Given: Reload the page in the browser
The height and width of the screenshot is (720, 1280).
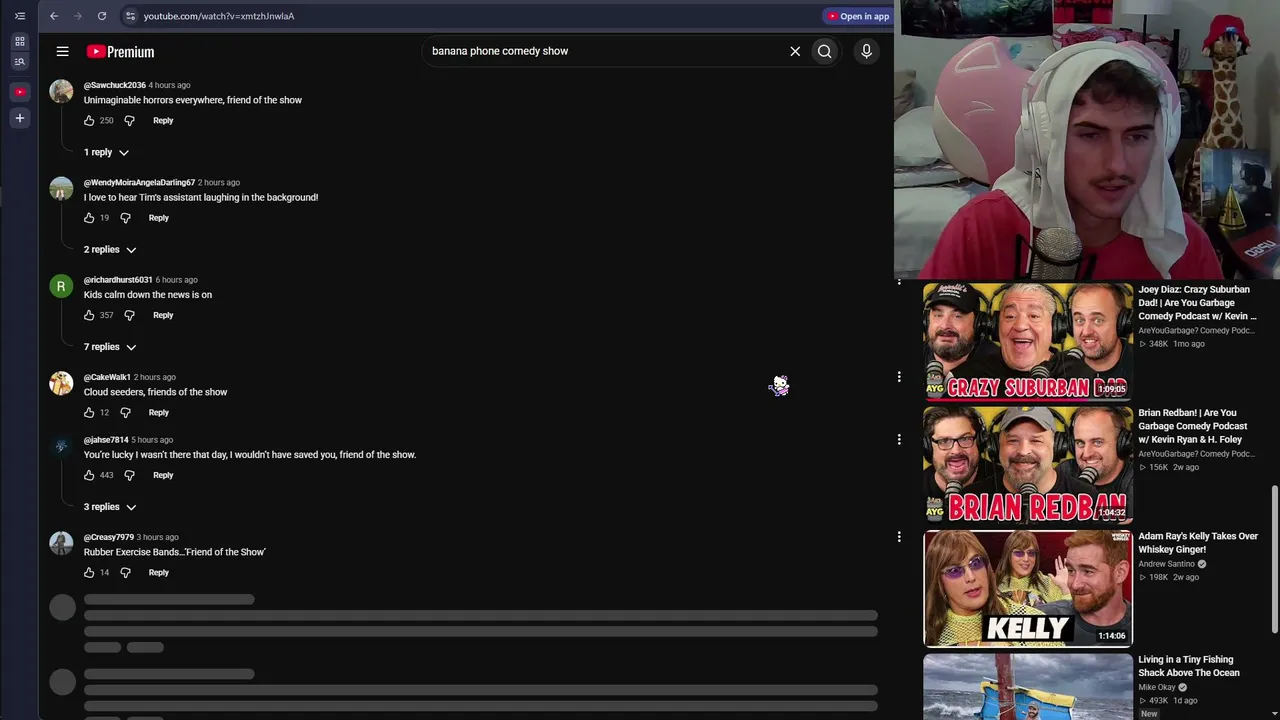Looking at the screenshot, I should tap(102, 16).
